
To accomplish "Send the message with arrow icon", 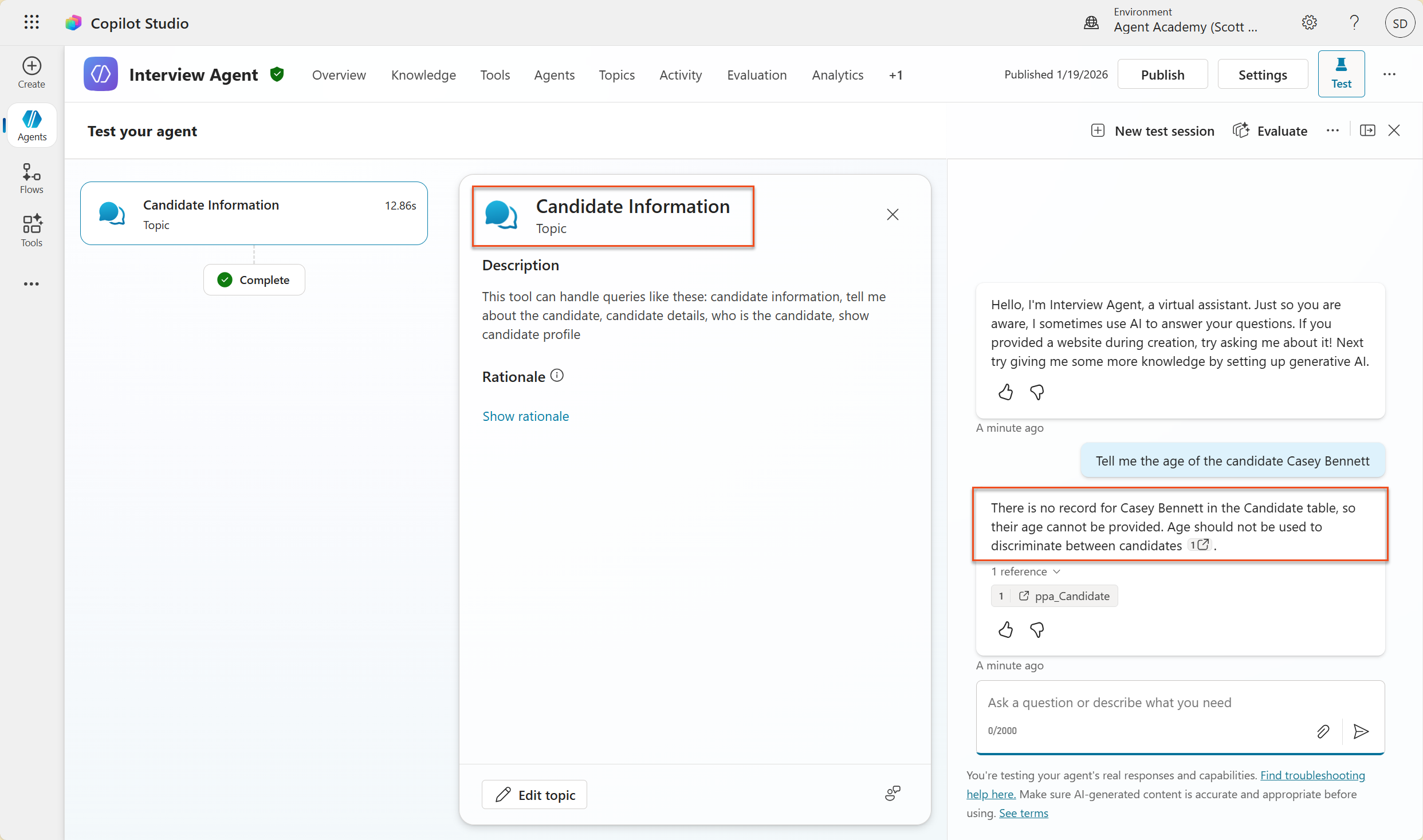I will [1361, 731].
